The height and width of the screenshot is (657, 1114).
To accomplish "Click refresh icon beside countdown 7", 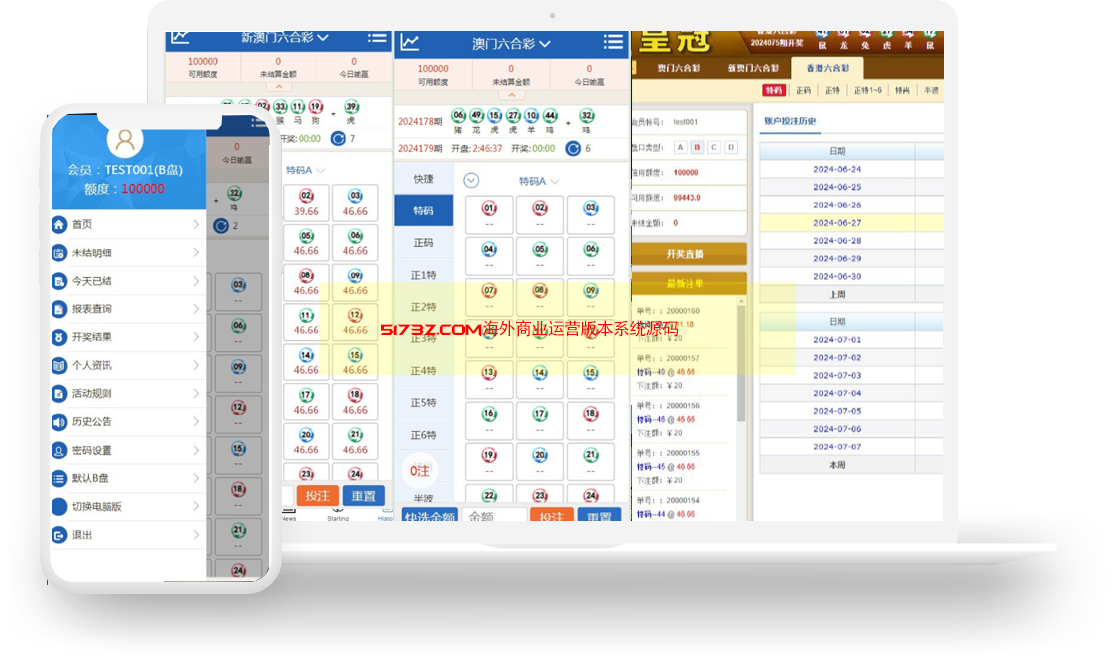I will (338, 139).
